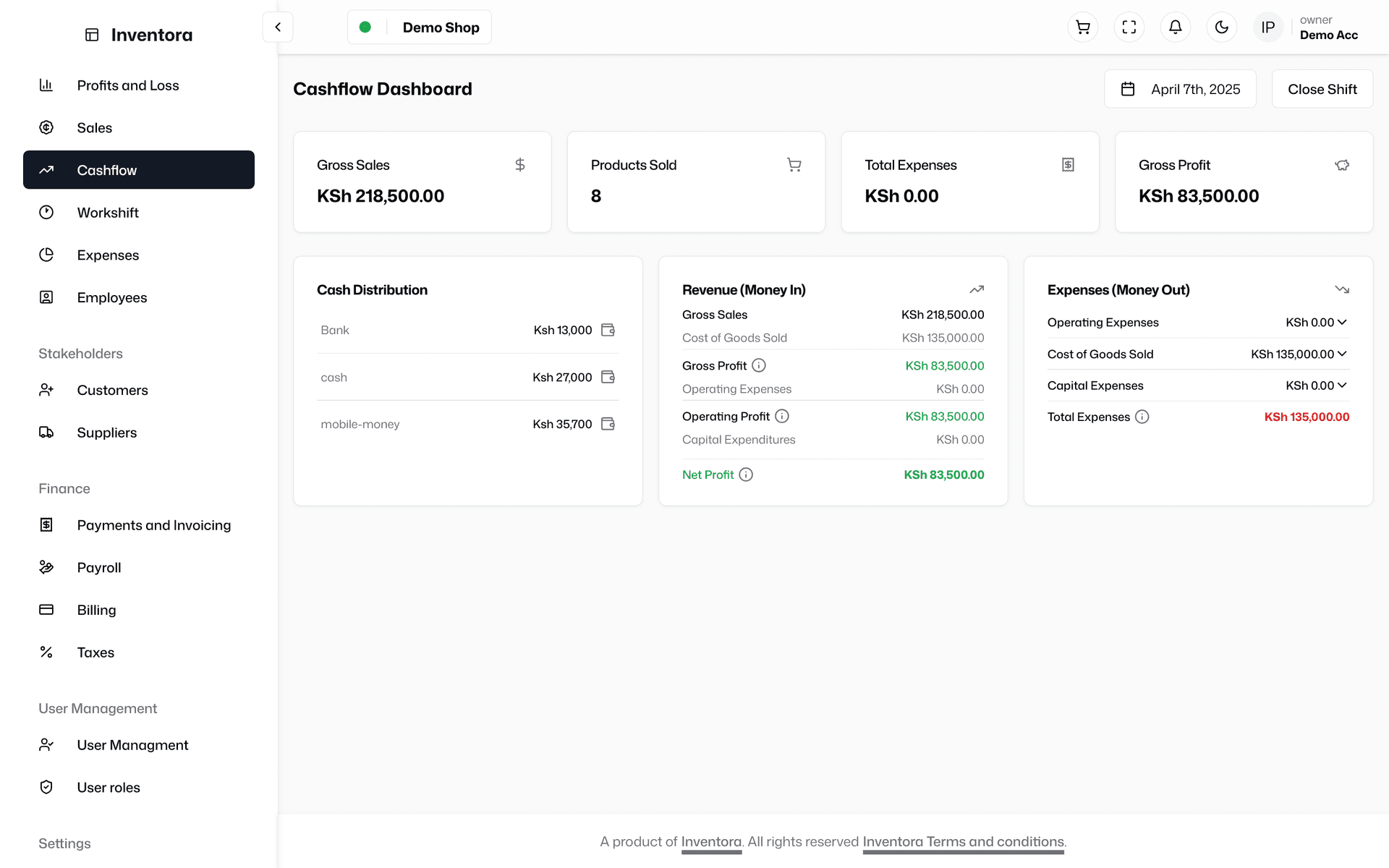The height and width of the screenshot is (868, 1389).
Task: Open Payroll section
Action: tap(139, 568)
